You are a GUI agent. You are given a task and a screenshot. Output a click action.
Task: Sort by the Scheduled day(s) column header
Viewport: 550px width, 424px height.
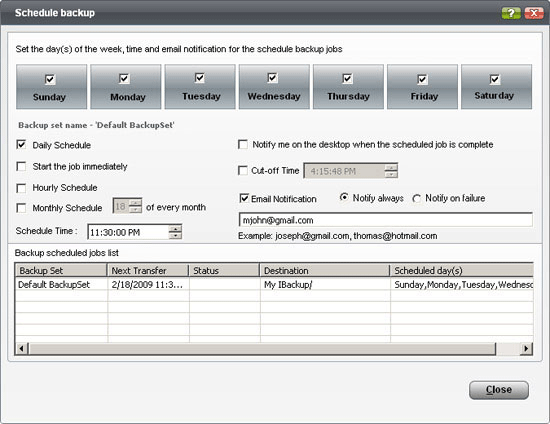(462, 270)
